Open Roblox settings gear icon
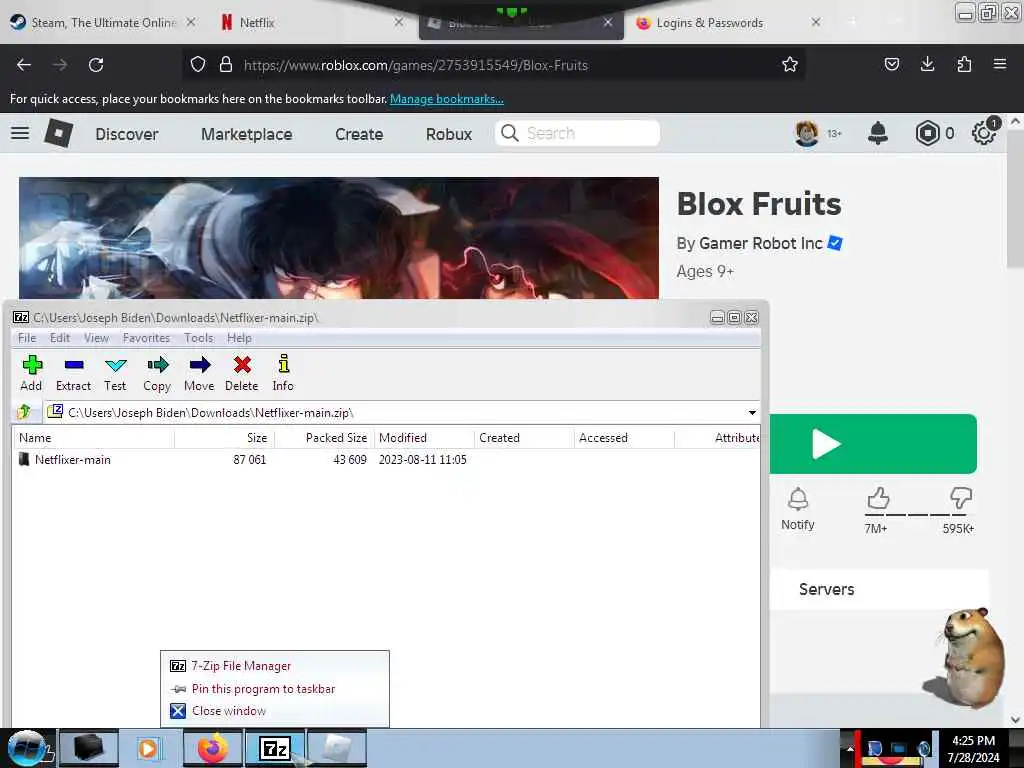The image size is (1024, 768). tap(984, 133)
